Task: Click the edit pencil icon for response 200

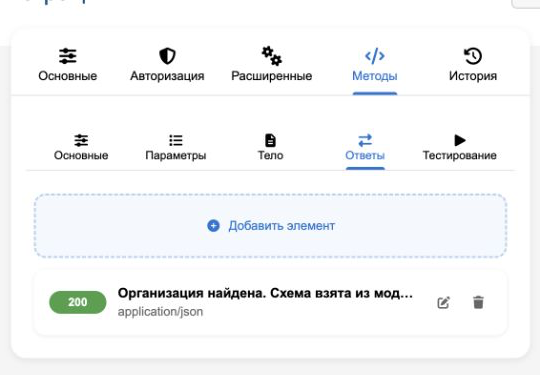Action: tap(443, 303)
